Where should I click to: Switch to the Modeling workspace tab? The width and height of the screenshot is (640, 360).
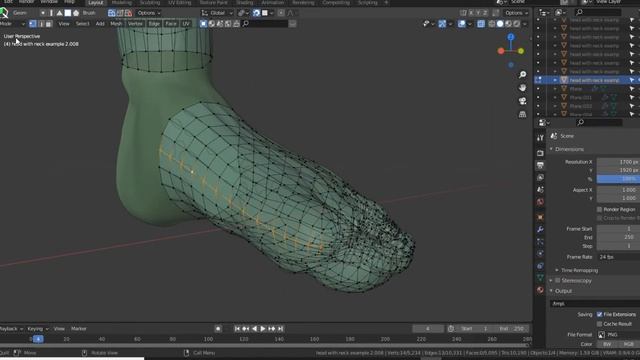click(x=121, y=3)
